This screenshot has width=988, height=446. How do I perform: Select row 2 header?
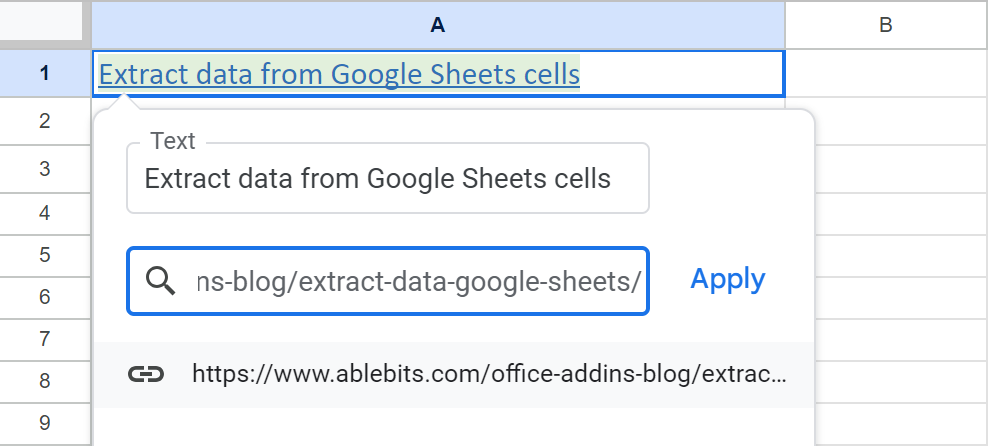pyautogui.click(x=44, y=121)
